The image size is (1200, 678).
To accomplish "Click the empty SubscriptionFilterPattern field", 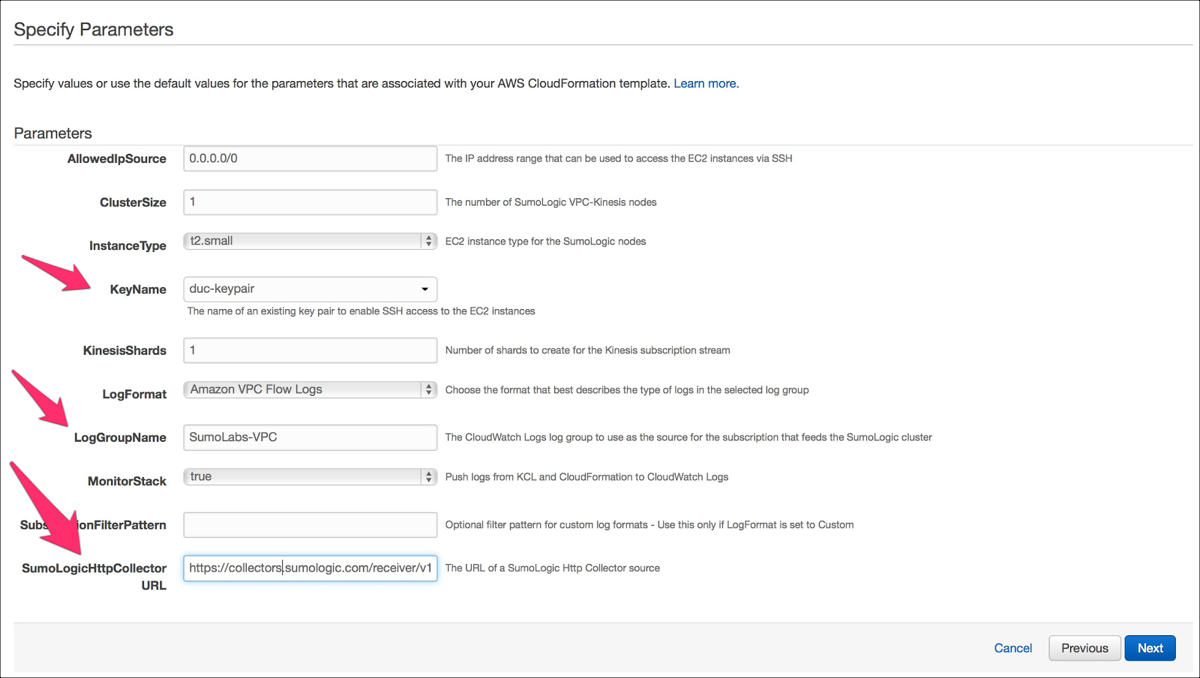I will pyautogui.click(x=310, y=524).
